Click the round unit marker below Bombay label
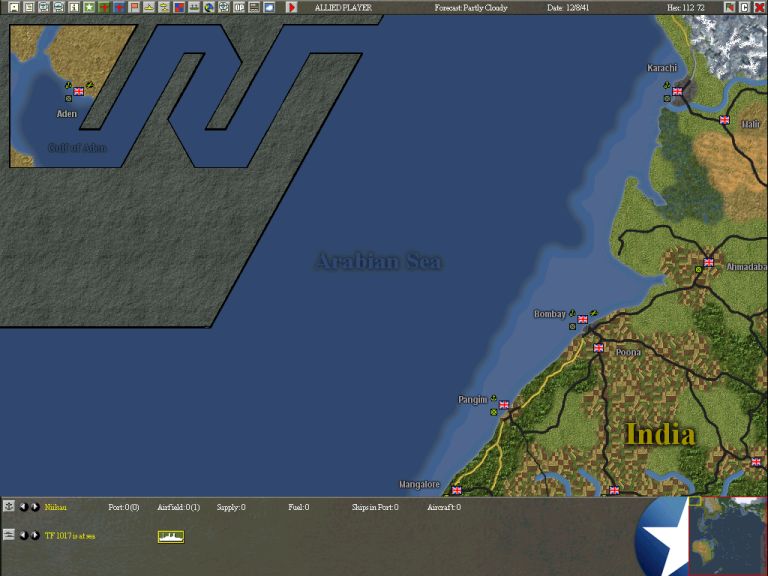This screenshot has width=768, height=576. [572, 326]
